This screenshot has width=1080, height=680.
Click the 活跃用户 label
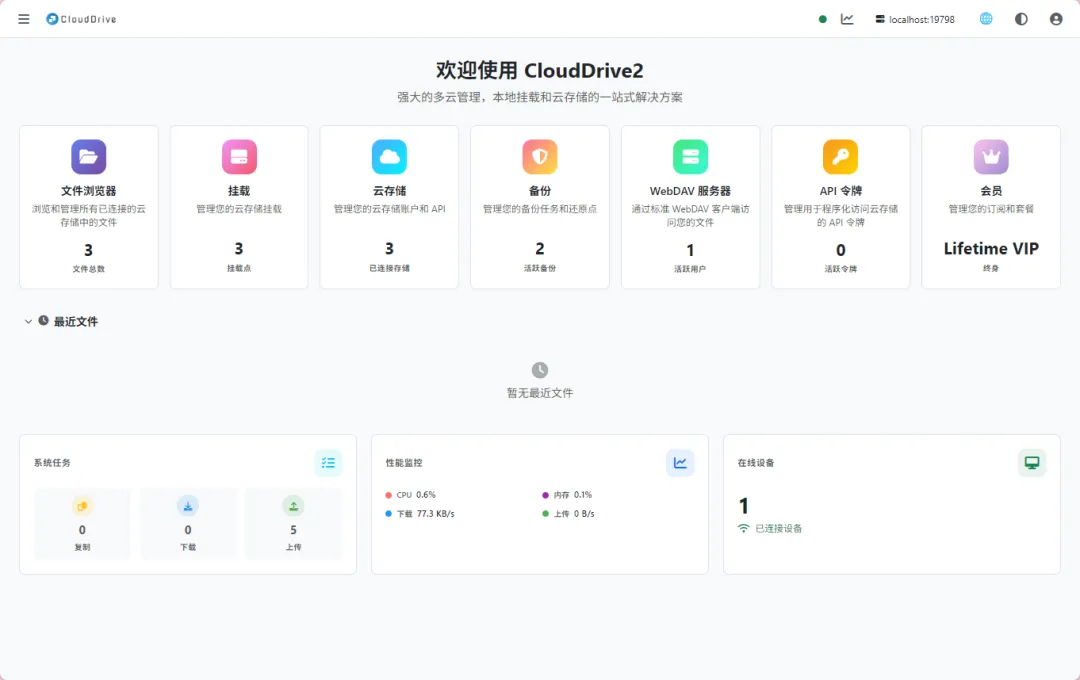[x=690, y=269]
